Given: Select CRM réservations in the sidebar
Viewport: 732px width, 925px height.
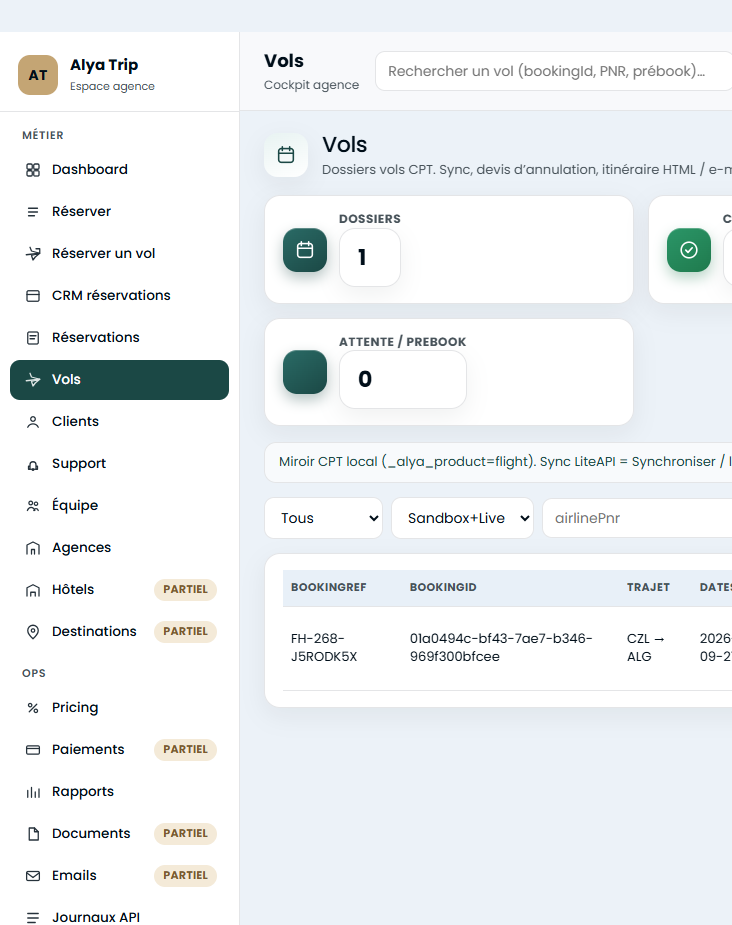Looking at the screenshot, I should [119, 296].
